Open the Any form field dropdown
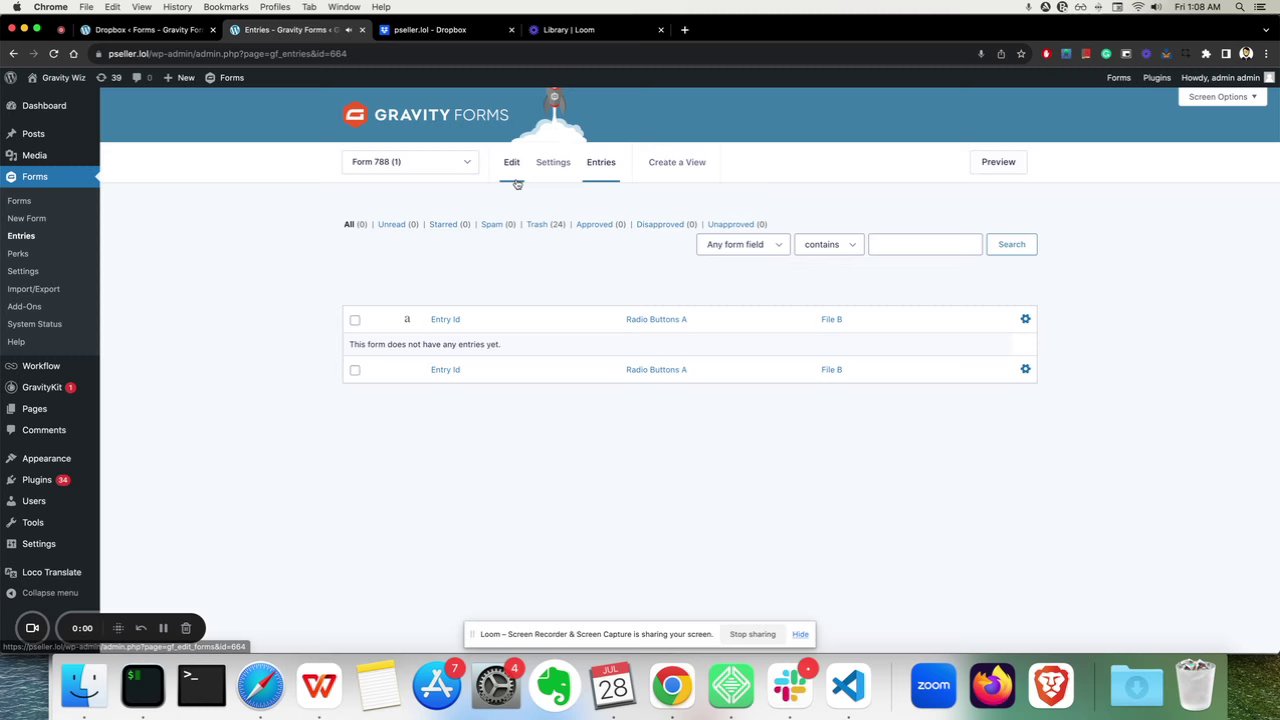Image resolution: width=1280 pixels, height=720 pixels. [x=743, y=244]
